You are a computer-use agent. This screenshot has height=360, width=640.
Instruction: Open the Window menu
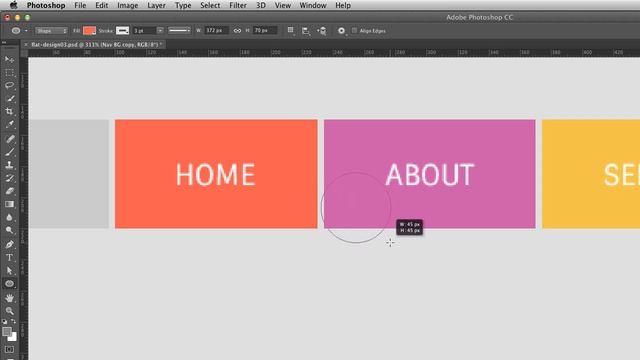313,5
